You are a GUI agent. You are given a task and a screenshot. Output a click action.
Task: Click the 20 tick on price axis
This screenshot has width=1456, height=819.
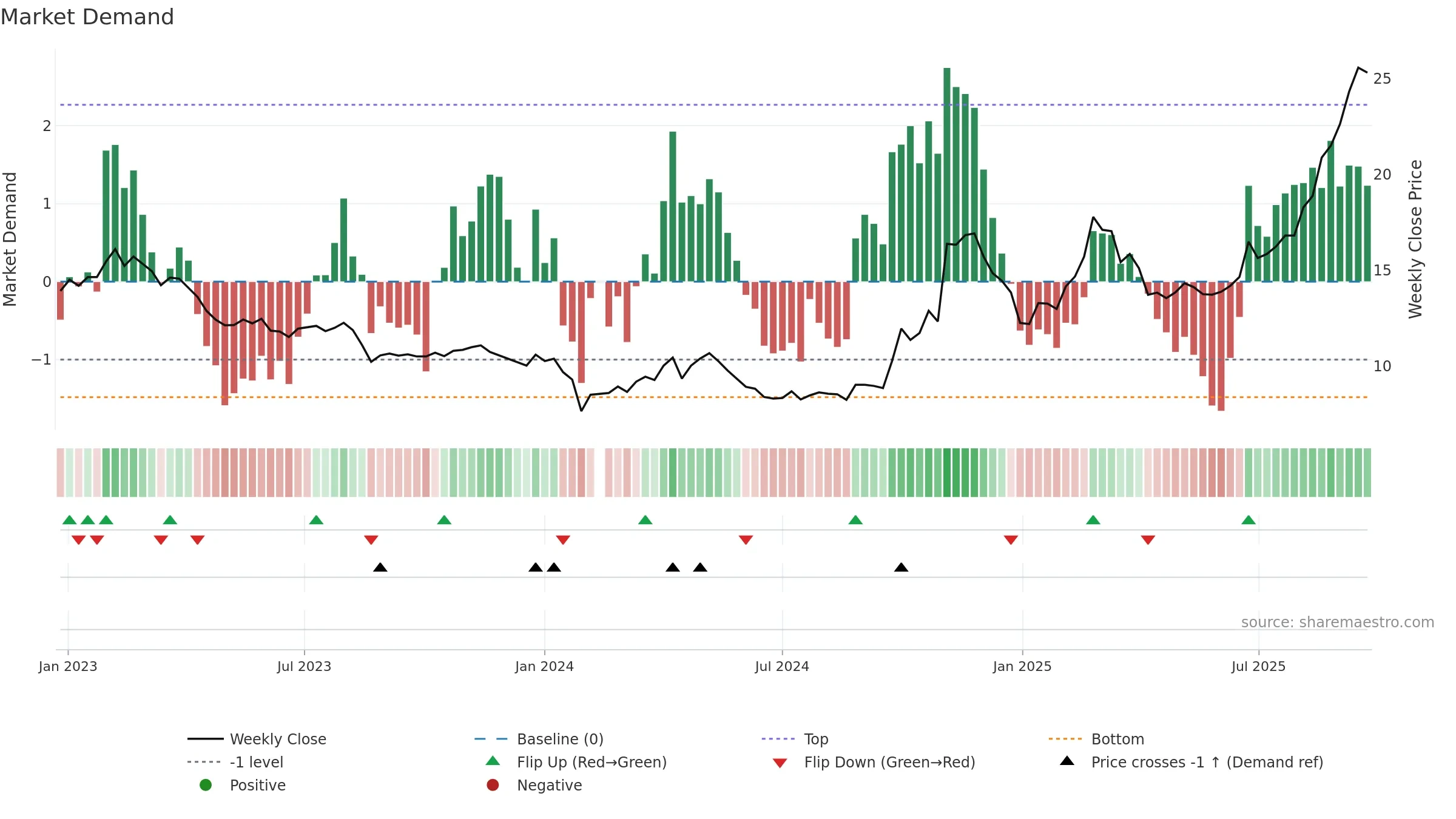(1383, 175)
